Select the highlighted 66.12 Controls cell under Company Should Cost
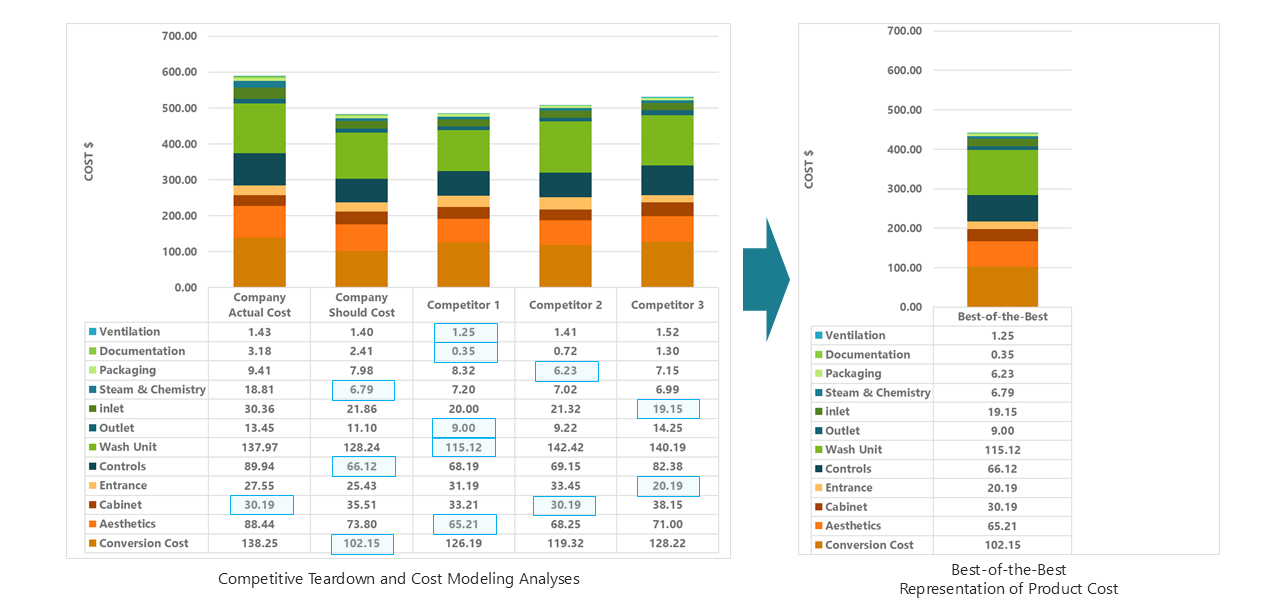Screen dimensions: 1280x609 362,466
